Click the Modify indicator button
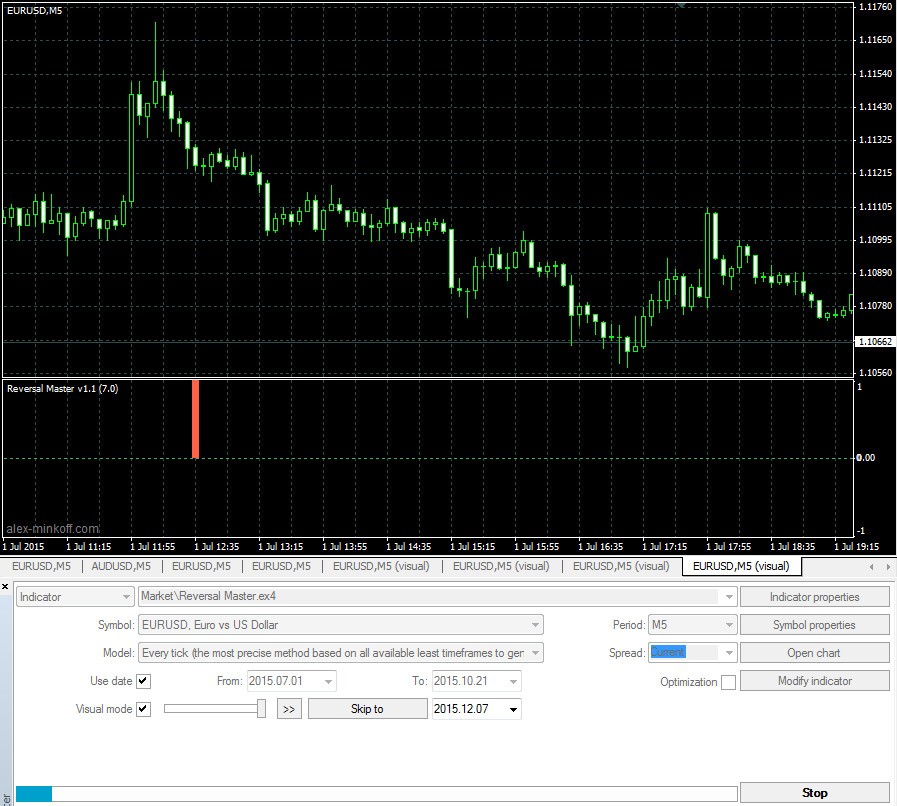This screenshot has width=897, height=806. 815,680
